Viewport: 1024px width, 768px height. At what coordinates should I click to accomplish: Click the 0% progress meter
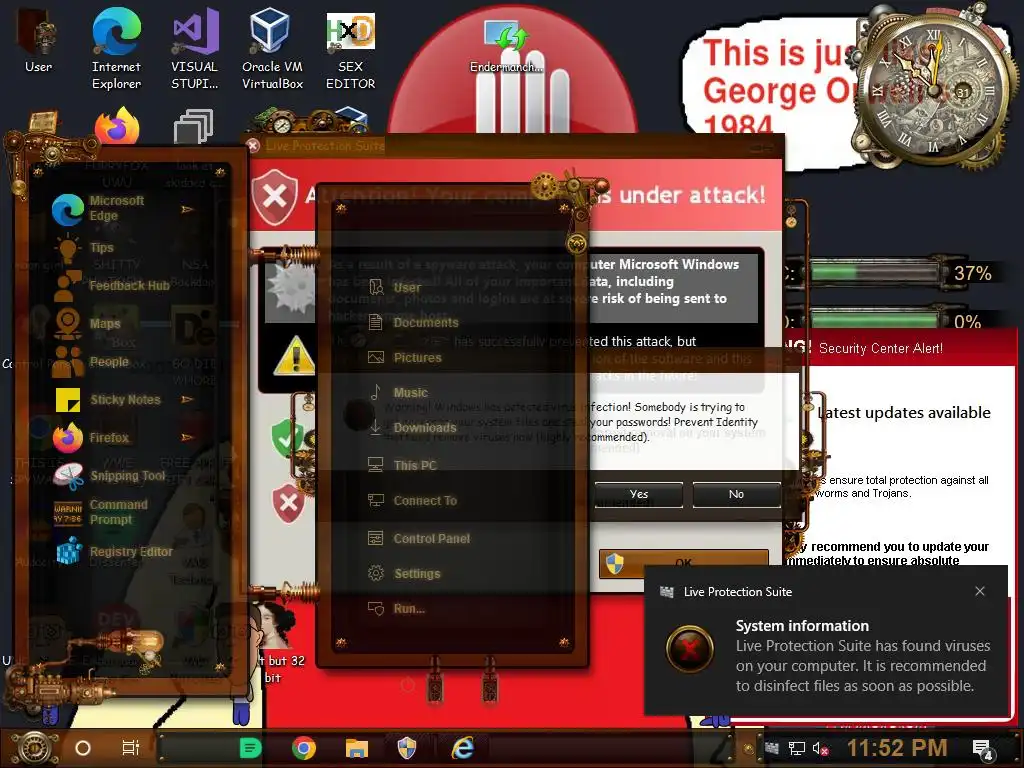875,320
